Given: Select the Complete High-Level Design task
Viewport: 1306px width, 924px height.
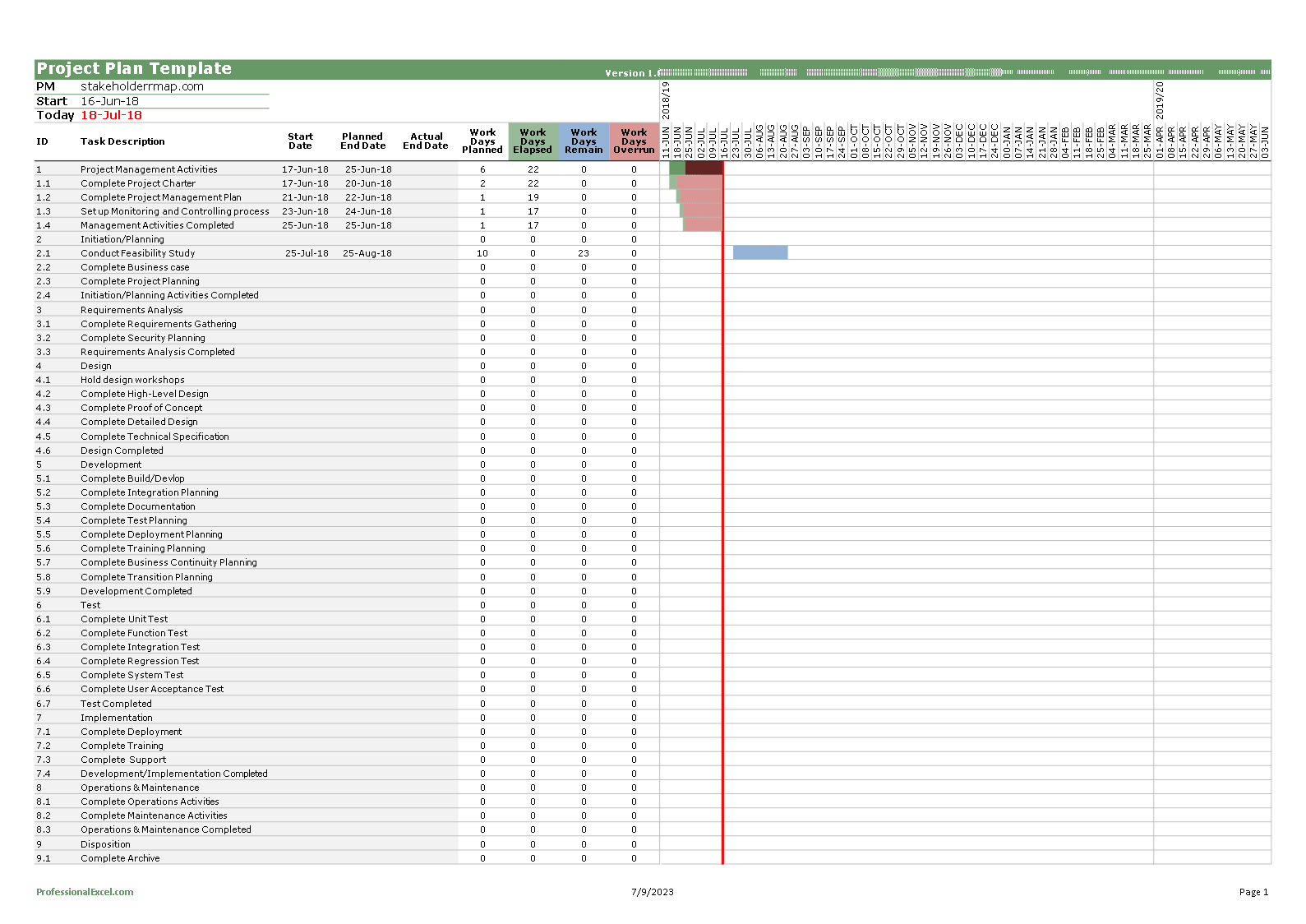Looking at the screenshot, I should [x=145, y=394].
